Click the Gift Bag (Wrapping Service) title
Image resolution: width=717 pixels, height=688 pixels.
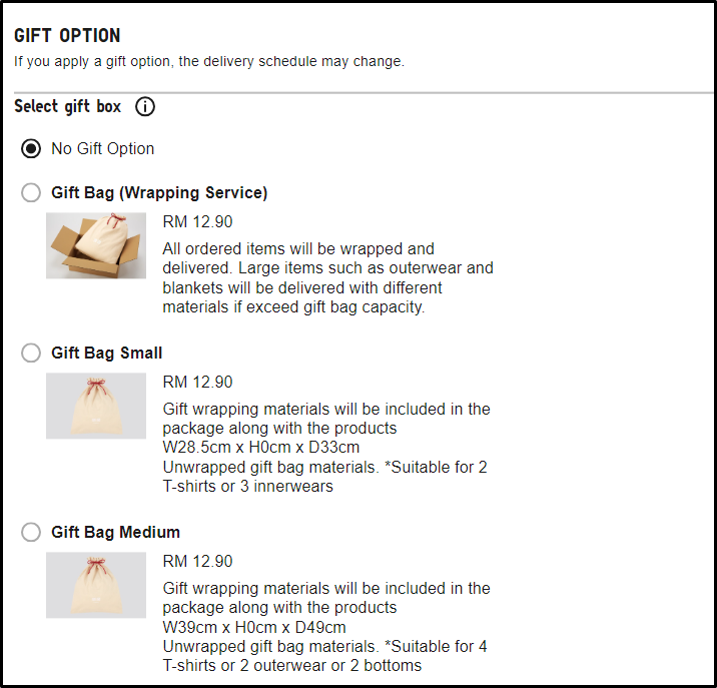(159, 193)
